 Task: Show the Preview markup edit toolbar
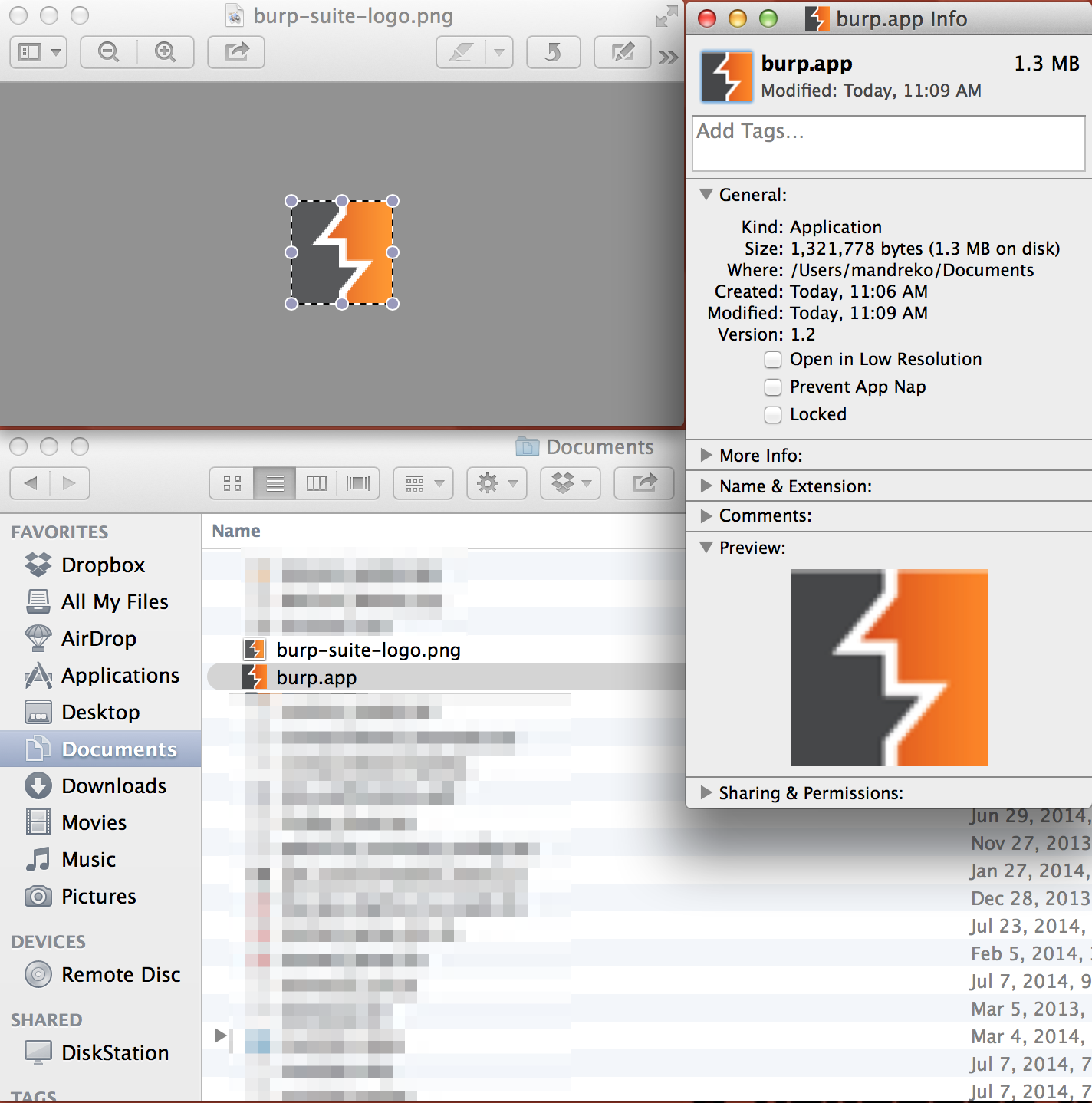[623, 52]
